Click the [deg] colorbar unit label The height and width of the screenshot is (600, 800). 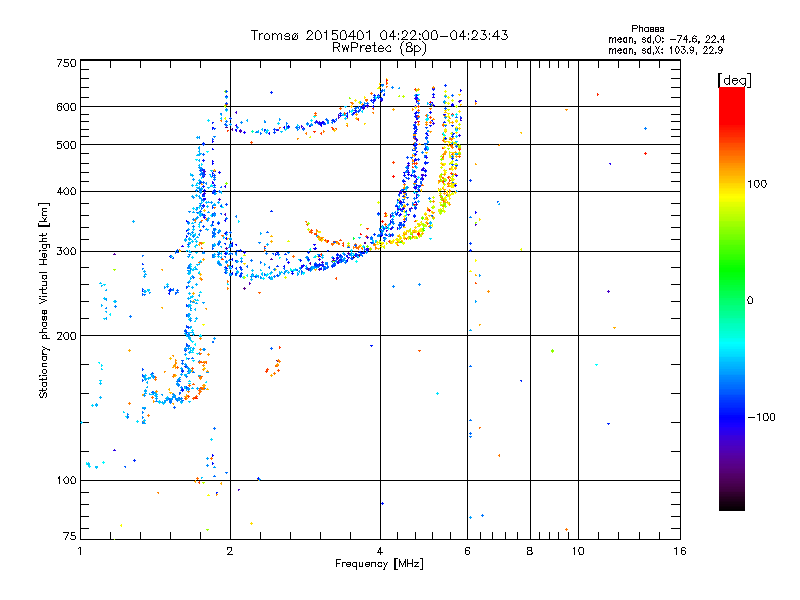[734, 80]
